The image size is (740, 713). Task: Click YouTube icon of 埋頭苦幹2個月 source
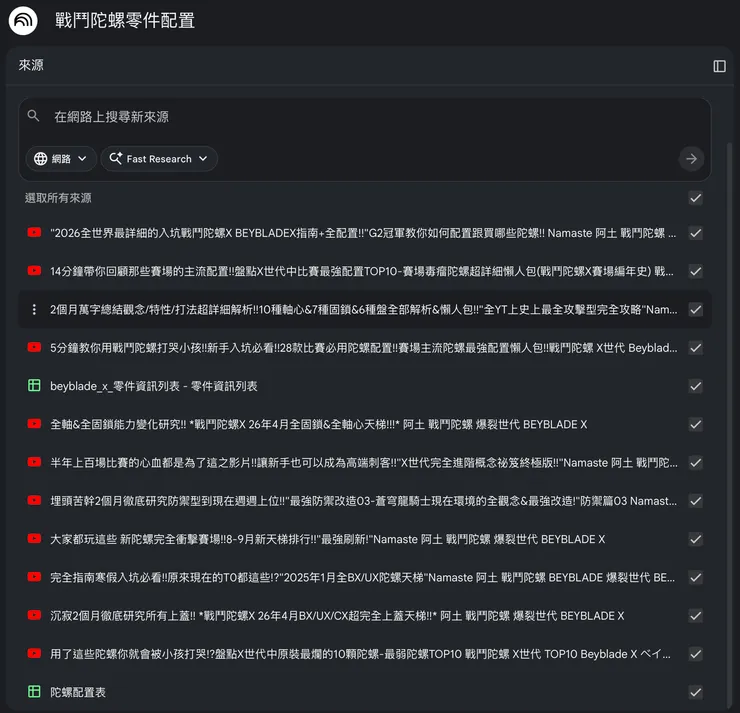(34, 500)
